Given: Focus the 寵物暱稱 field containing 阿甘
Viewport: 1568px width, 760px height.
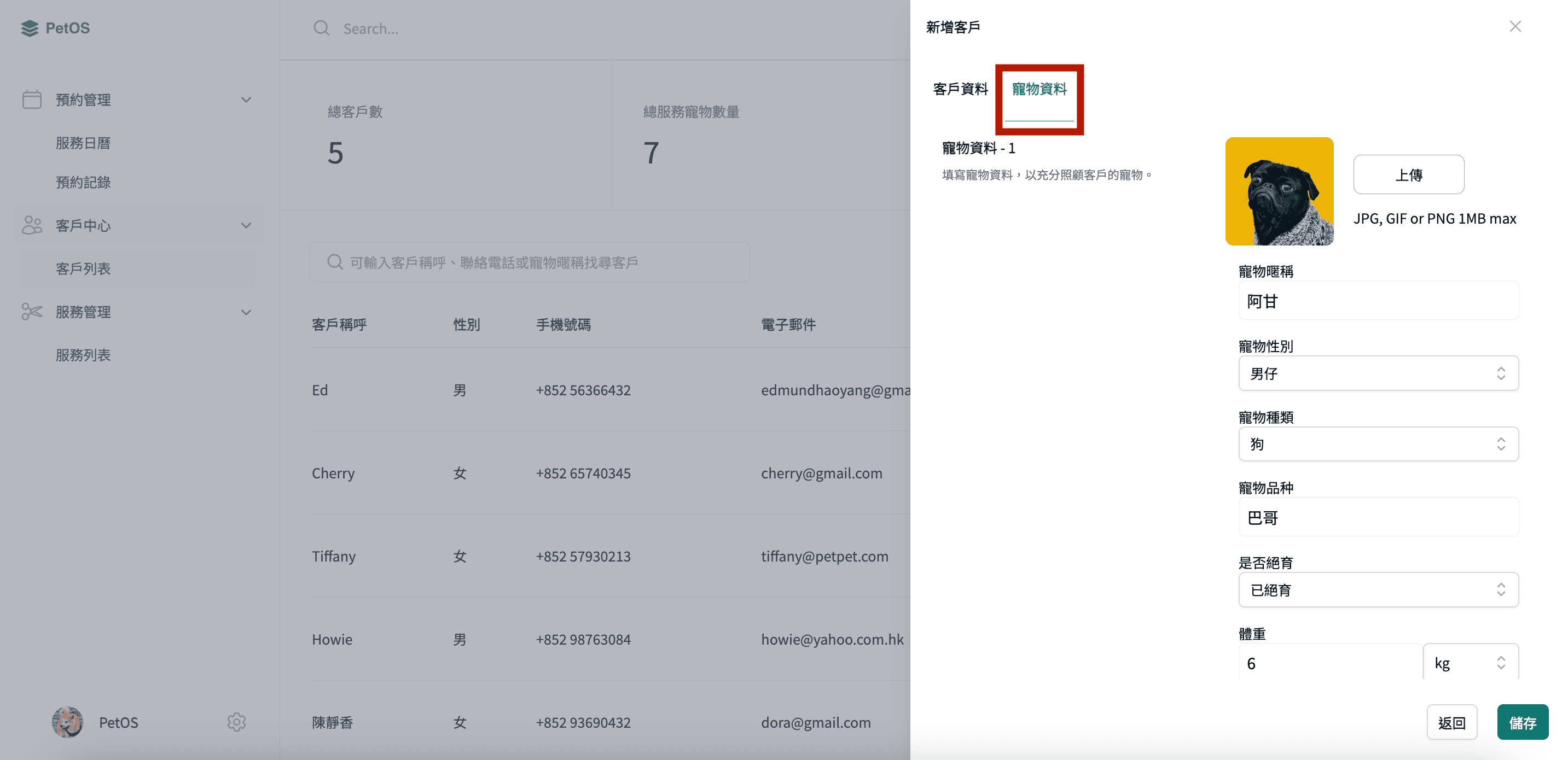Looking at the screenshot, I should [x=1378, y=301].
